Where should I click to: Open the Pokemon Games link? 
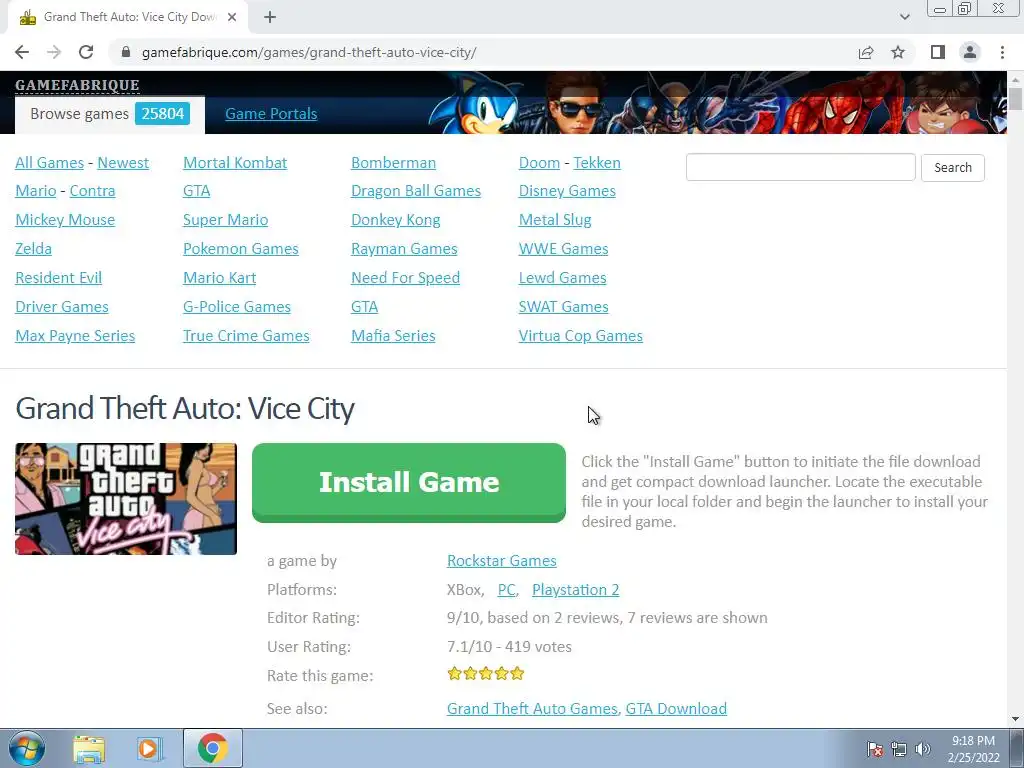[x=240, y=249]
